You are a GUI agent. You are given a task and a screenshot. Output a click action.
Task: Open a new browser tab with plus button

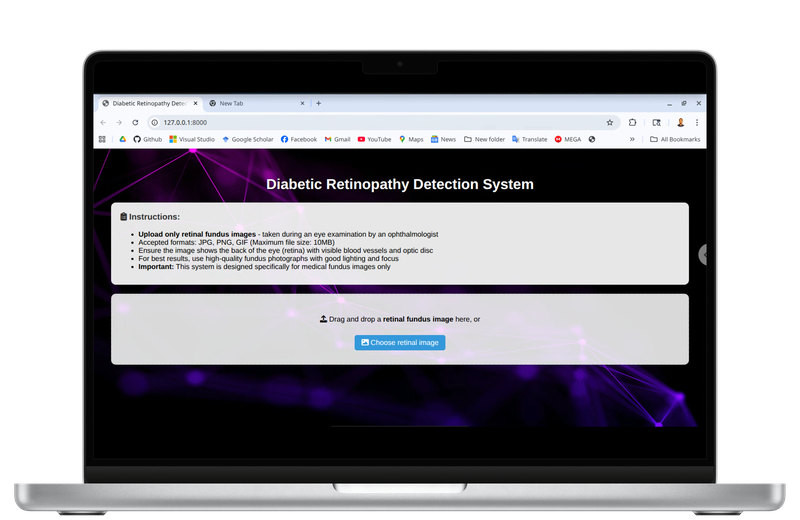pos(318,103)
